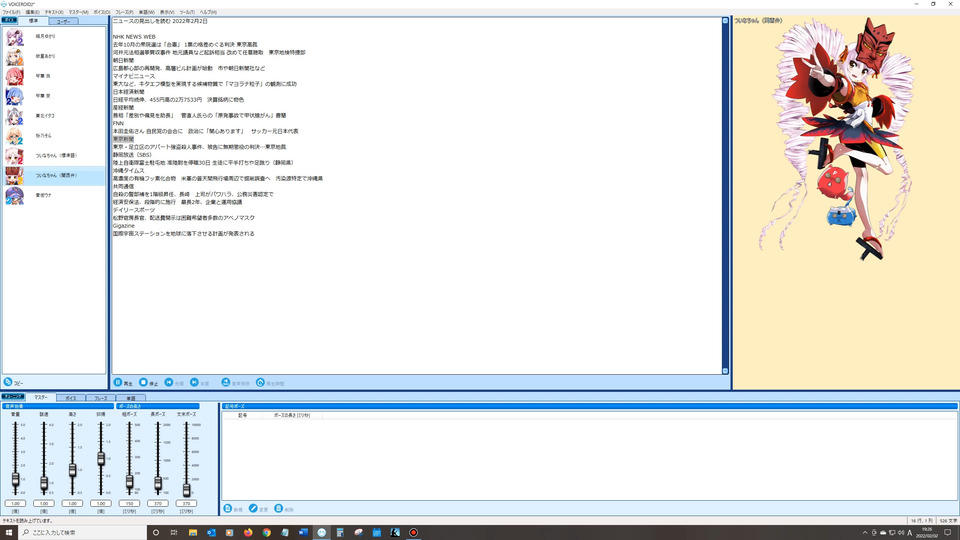Click the 文末ポーズ sentence-end pause slider handle
Screen dimensions: 960x540
(x=186, y=489)
